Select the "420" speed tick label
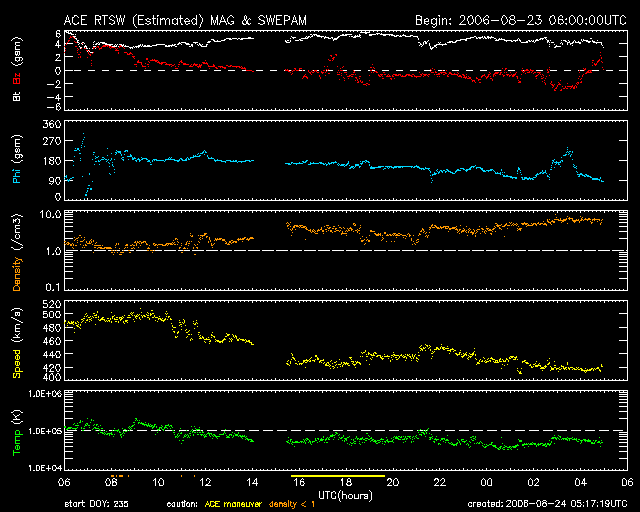 [52, 367]
